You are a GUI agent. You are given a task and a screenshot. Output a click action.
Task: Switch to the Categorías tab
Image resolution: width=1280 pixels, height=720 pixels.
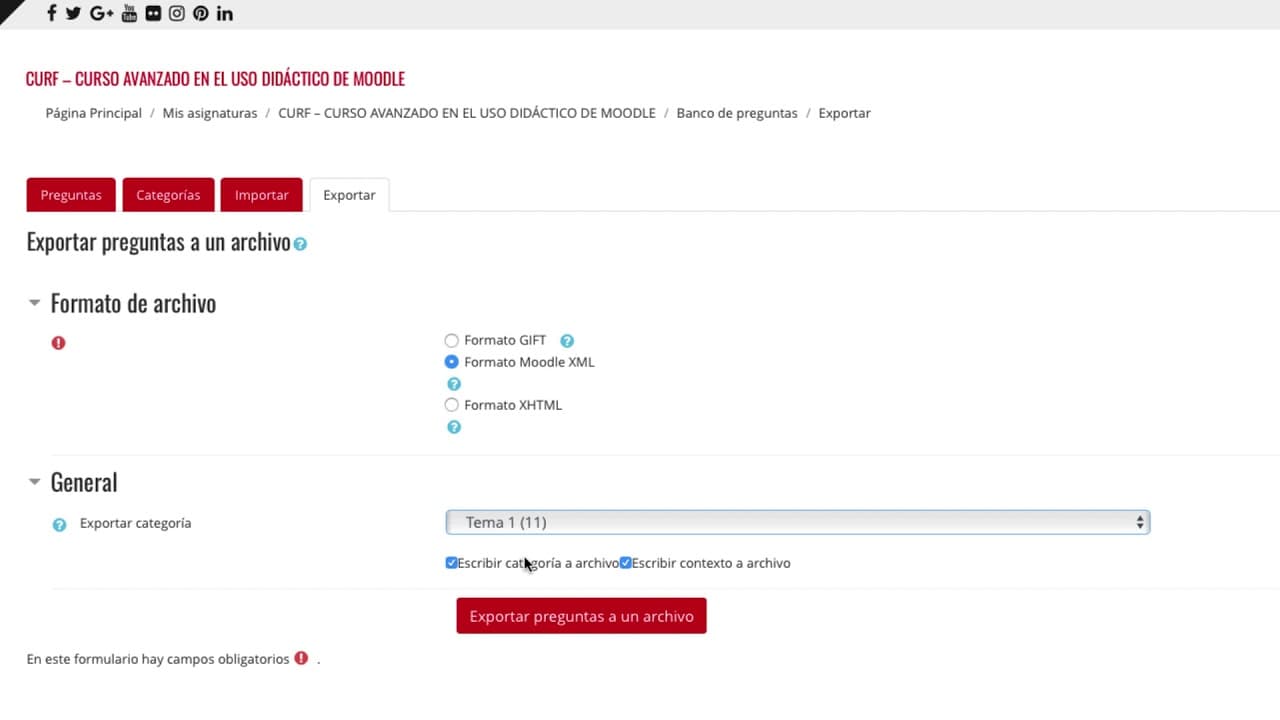click(x=168, y=195)
